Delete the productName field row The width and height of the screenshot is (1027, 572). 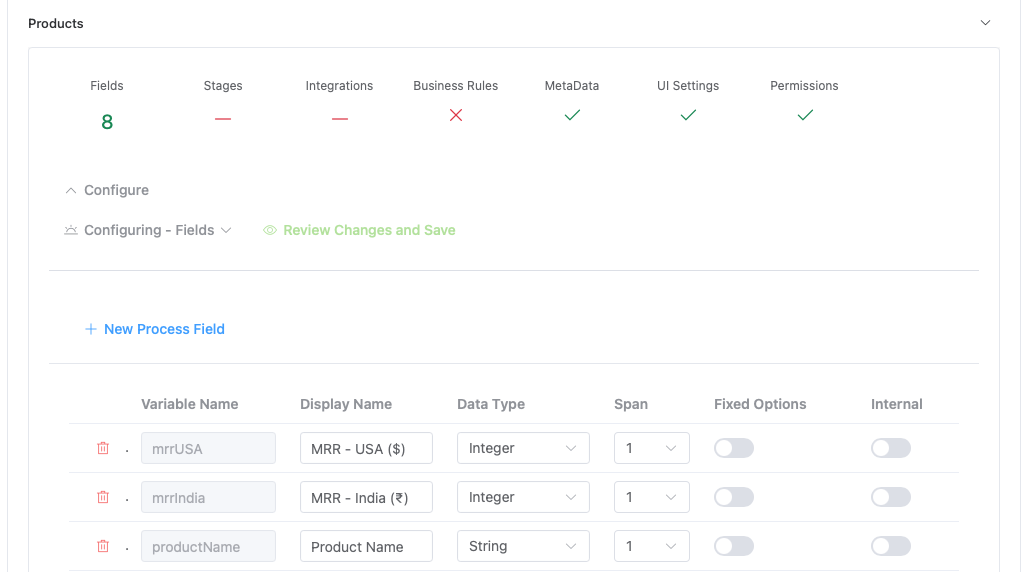tap(103, 546)
